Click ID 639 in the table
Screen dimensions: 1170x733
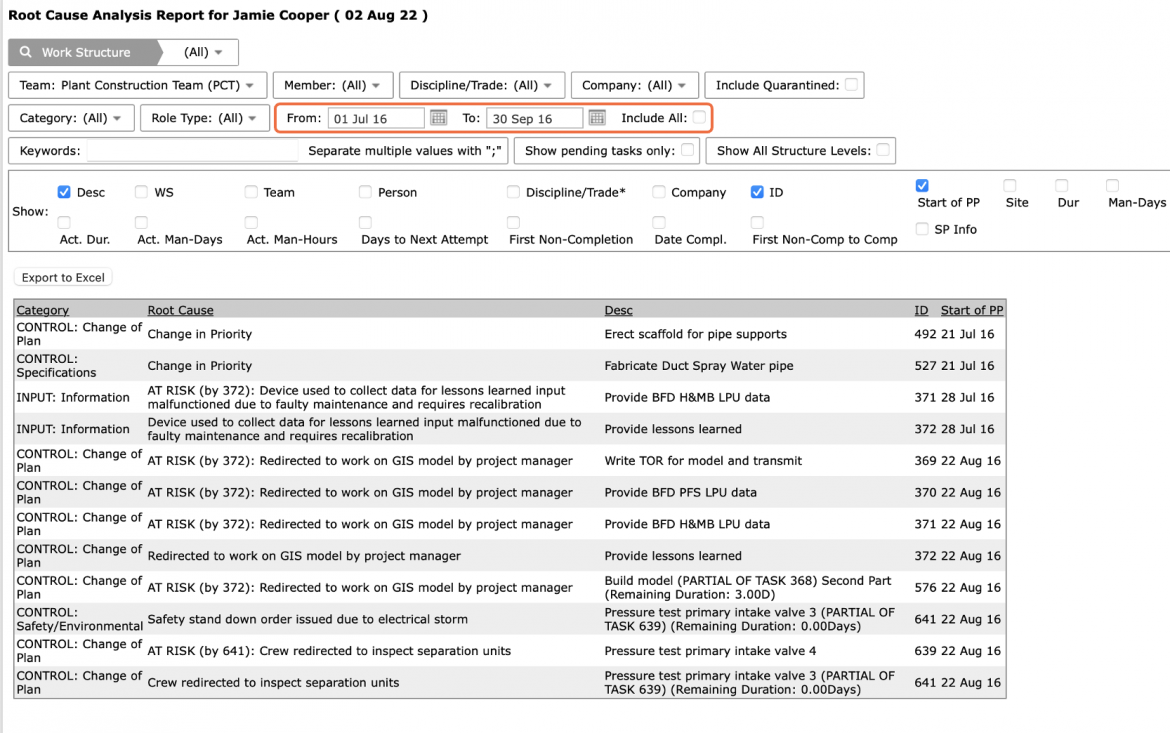click(x=925, y=651)
